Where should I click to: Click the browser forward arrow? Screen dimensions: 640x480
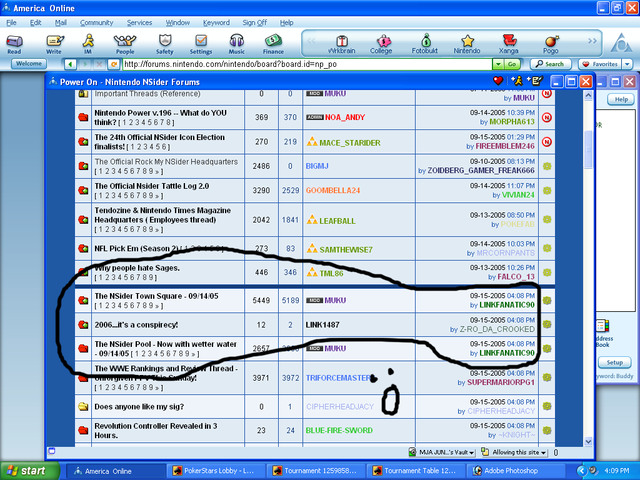point(85,64)
